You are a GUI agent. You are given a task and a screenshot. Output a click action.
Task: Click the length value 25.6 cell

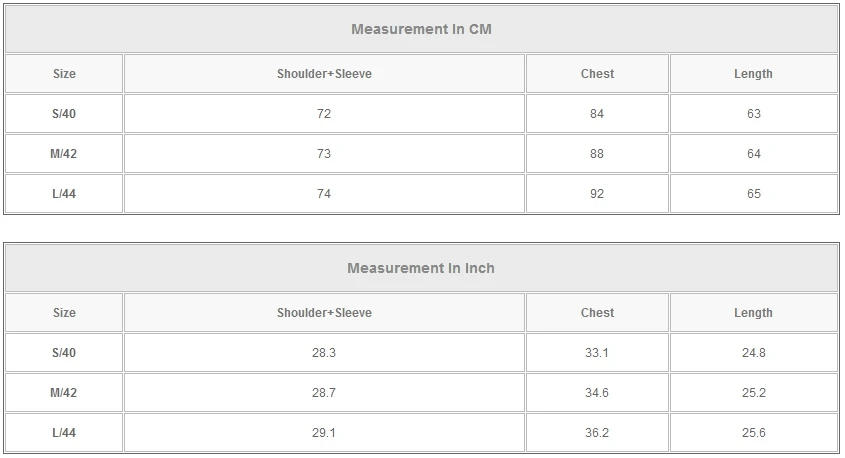[753, 433]
